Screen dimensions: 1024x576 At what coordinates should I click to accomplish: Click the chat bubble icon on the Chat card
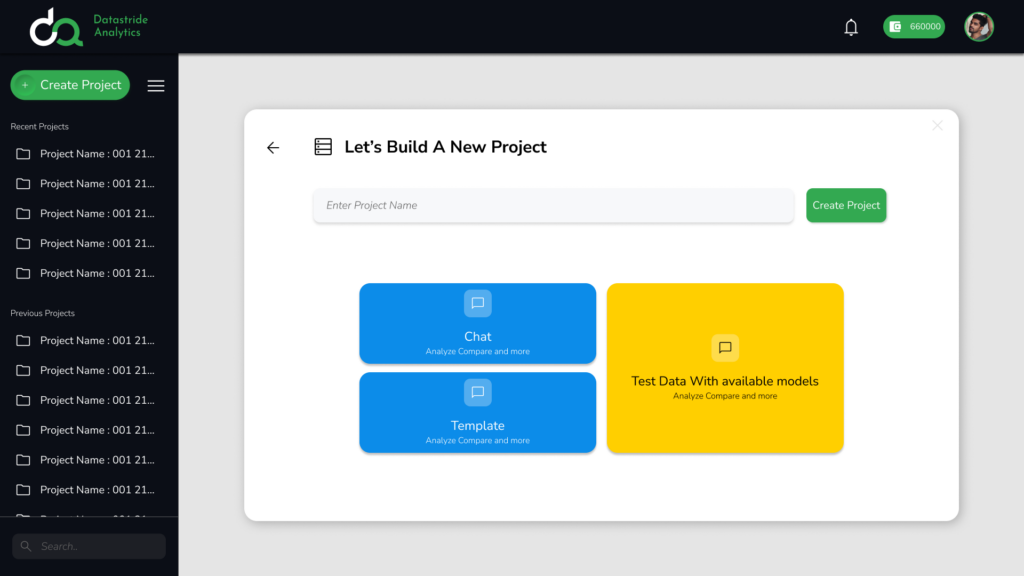point(477,303)
